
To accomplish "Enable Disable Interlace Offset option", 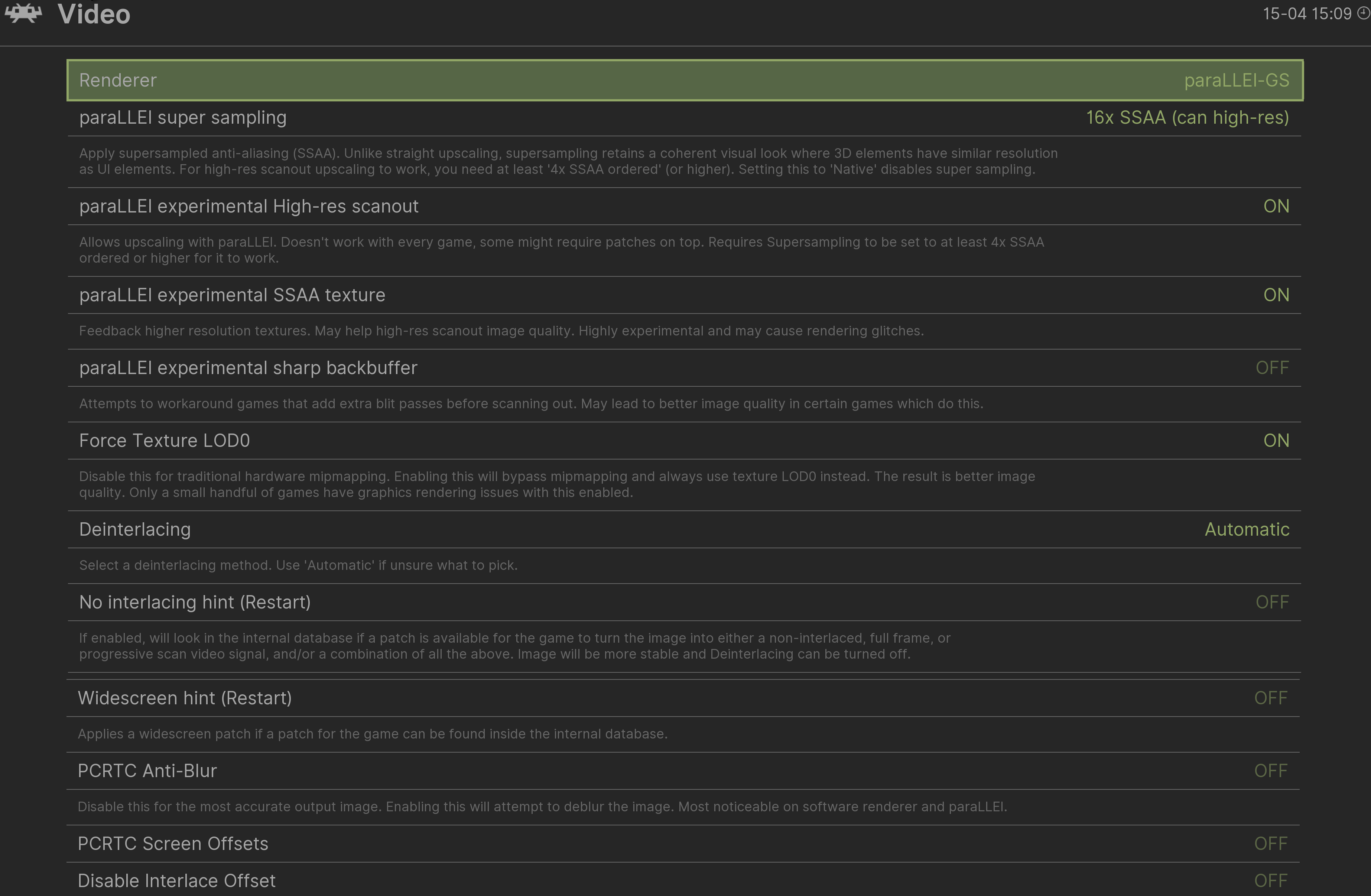I will point(1271,880).
